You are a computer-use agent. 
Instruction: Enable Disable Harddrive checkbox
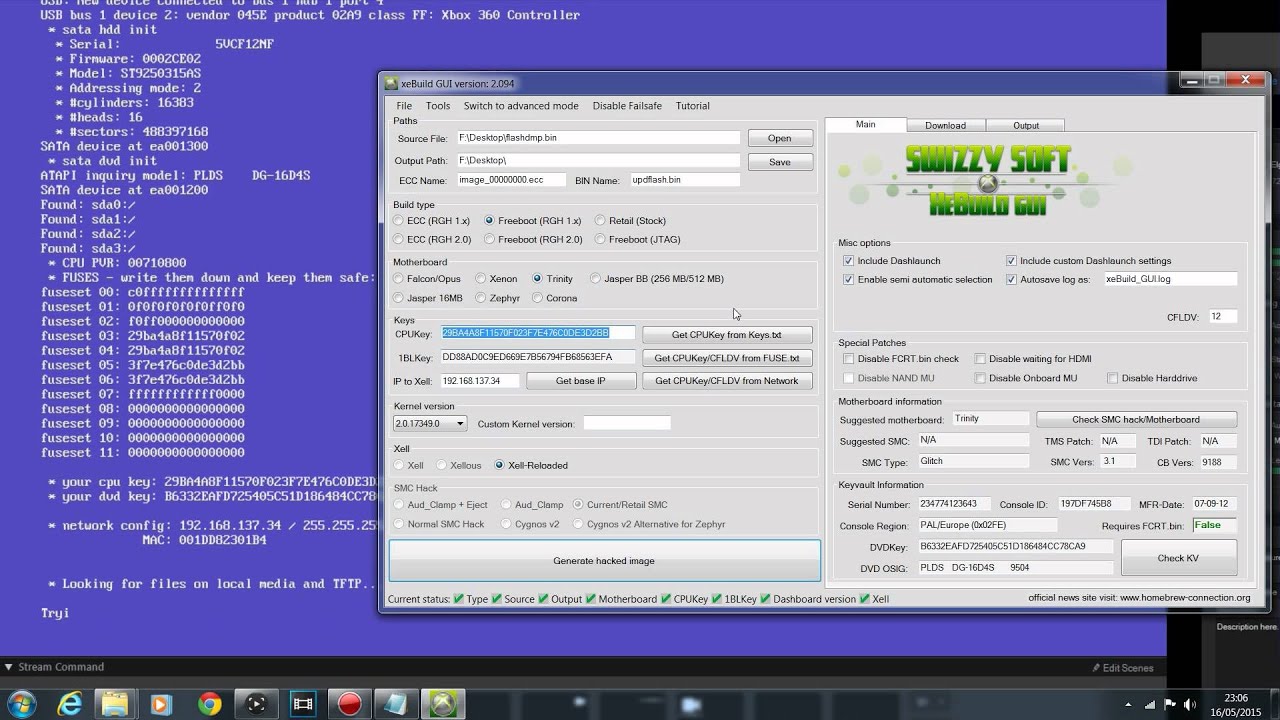pyautogui.click(x=1112, y=378)
